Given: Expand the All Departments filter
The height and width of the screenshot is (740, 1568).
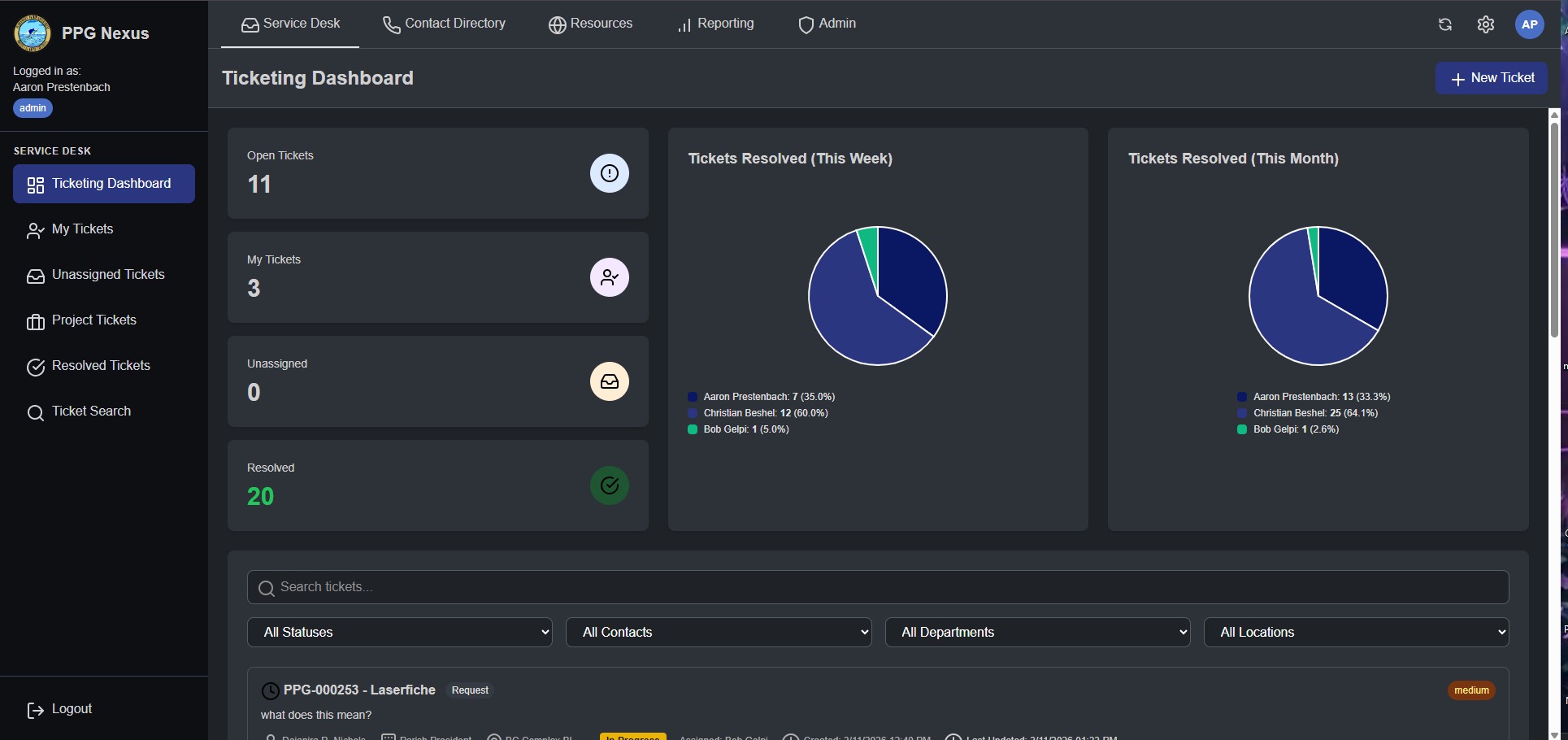Looking at the screenshot, I should point(1036,632).
